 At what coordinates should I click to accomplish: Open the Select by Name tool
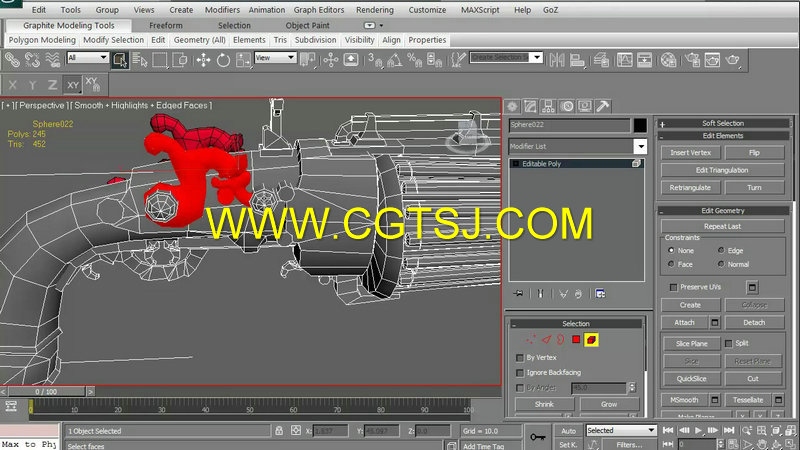click(x=140, y=60)
